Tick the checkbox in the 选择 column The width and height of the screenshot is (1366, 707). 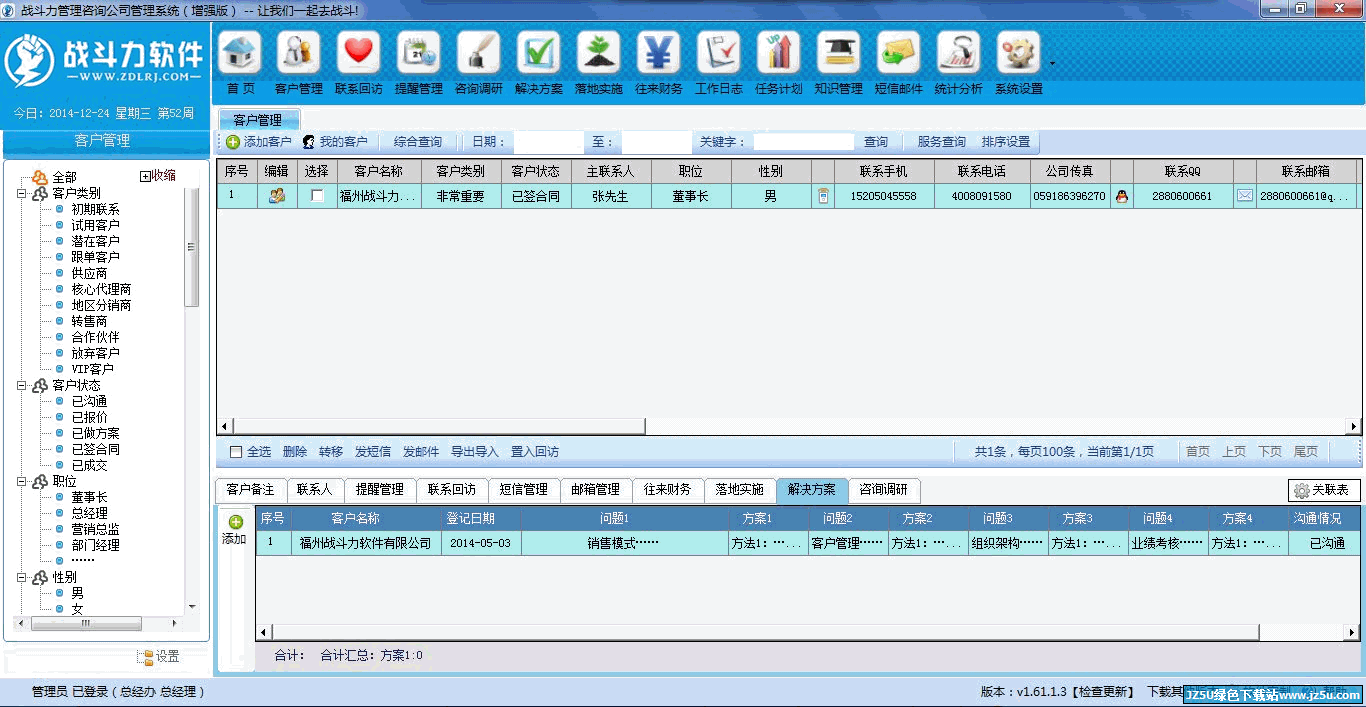[x=318, y=196]
